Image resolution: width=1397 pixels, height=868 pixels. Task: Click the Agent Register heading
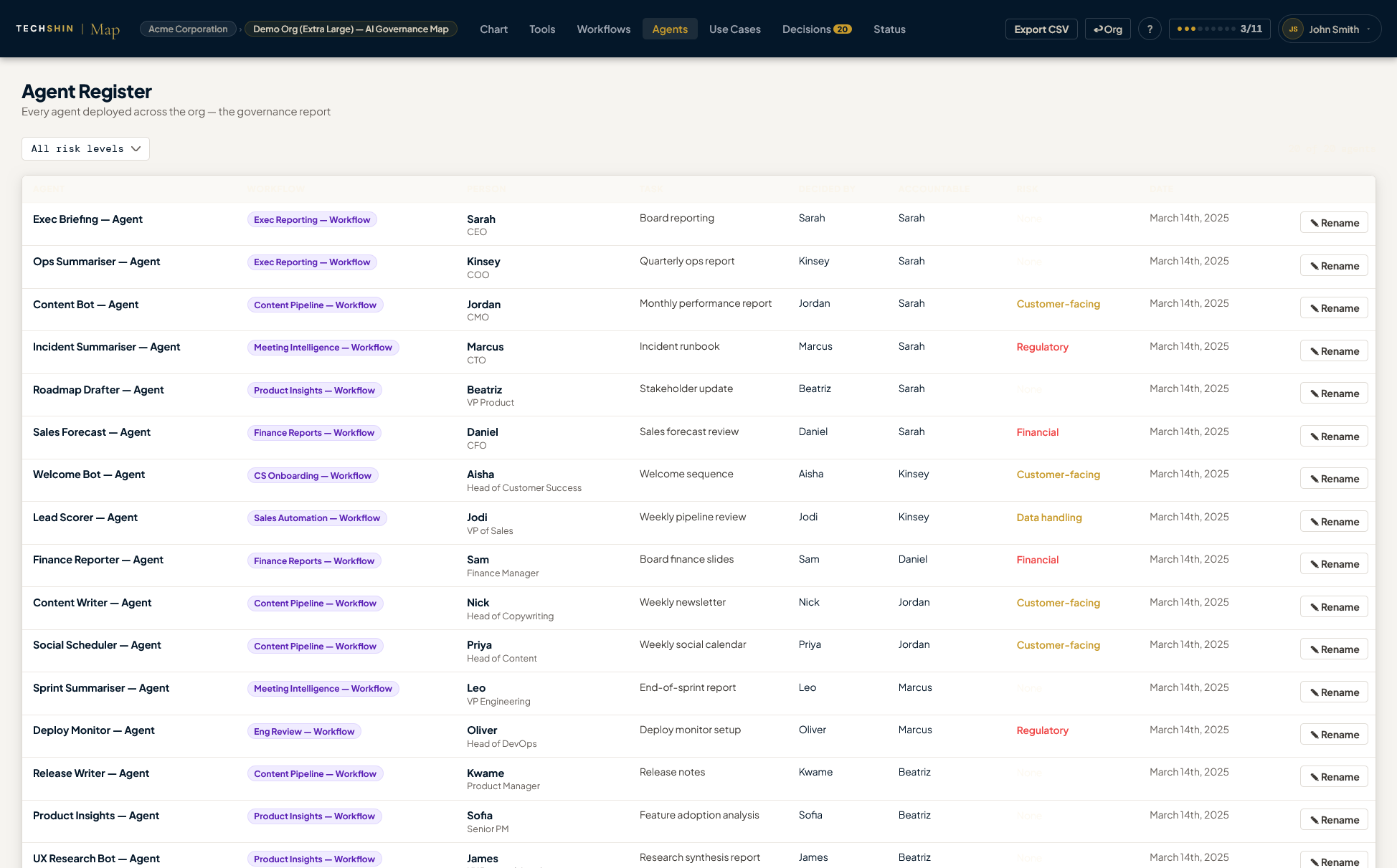(87, 92)
